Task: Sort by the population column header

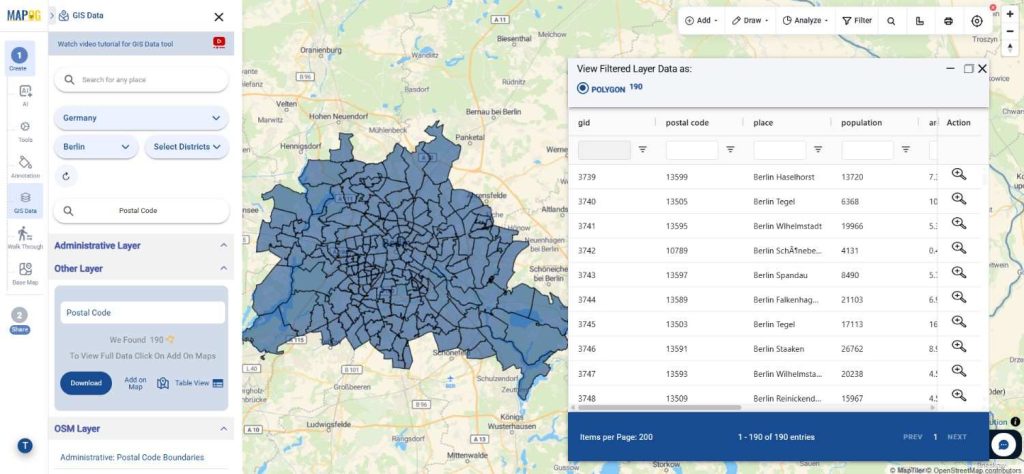Action: (x=861, y=123)
